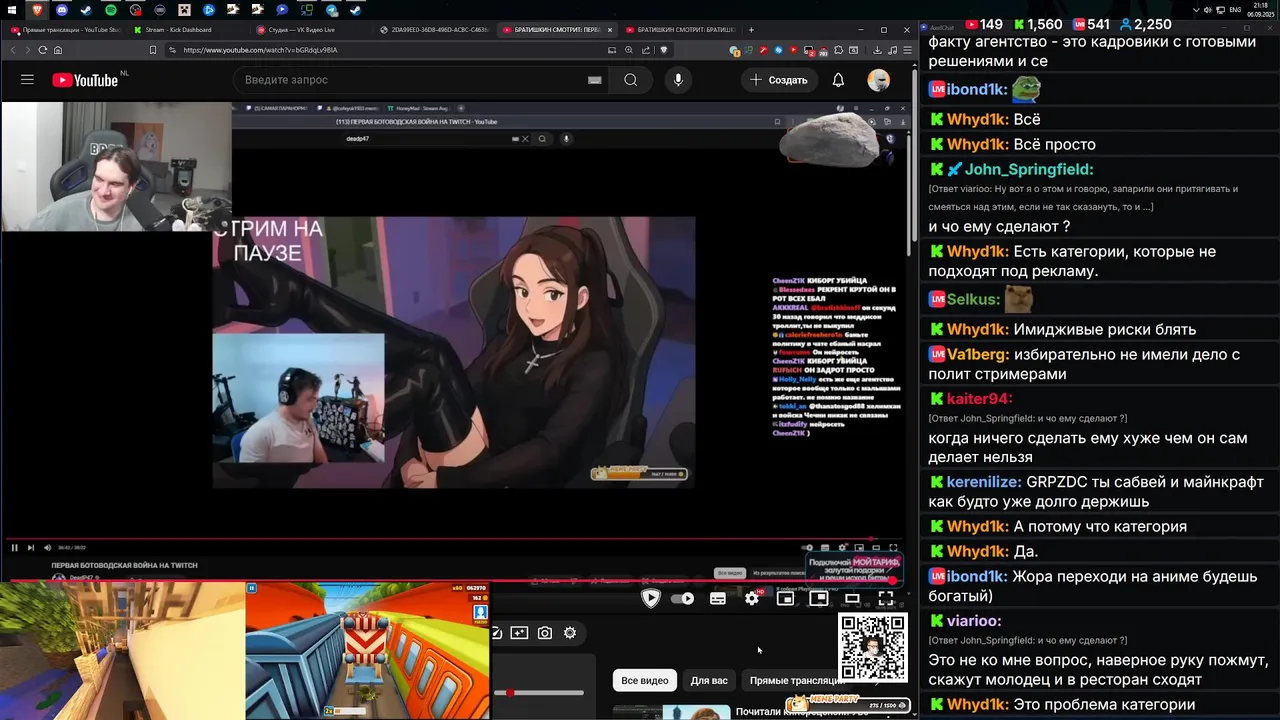Adjust the grey slider with red knob
Screen dimensions: 1280x720
pos(539,692)
